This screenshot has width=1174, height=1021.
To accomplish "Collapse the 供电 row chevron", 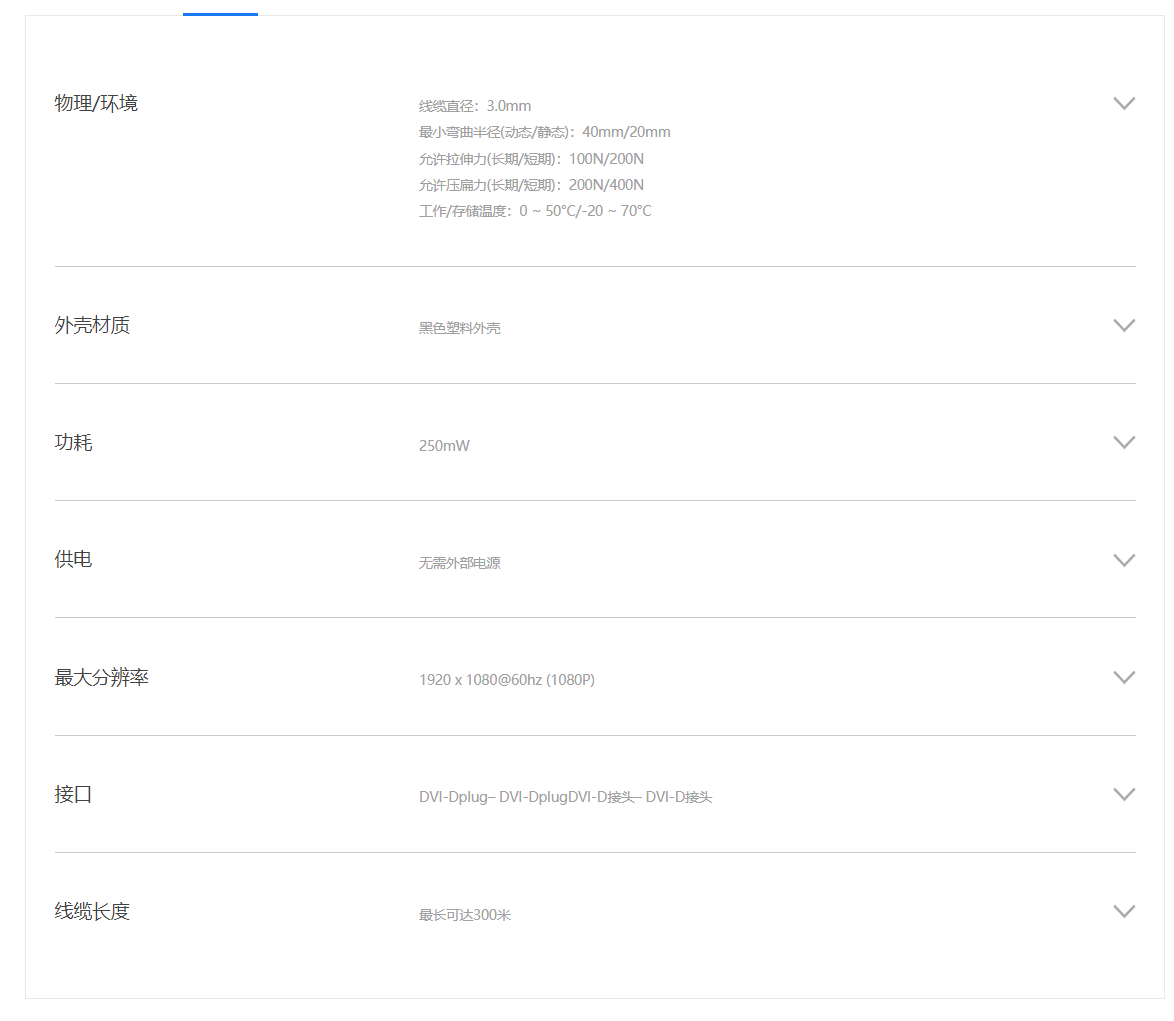I will click(x=1124, y=560).
